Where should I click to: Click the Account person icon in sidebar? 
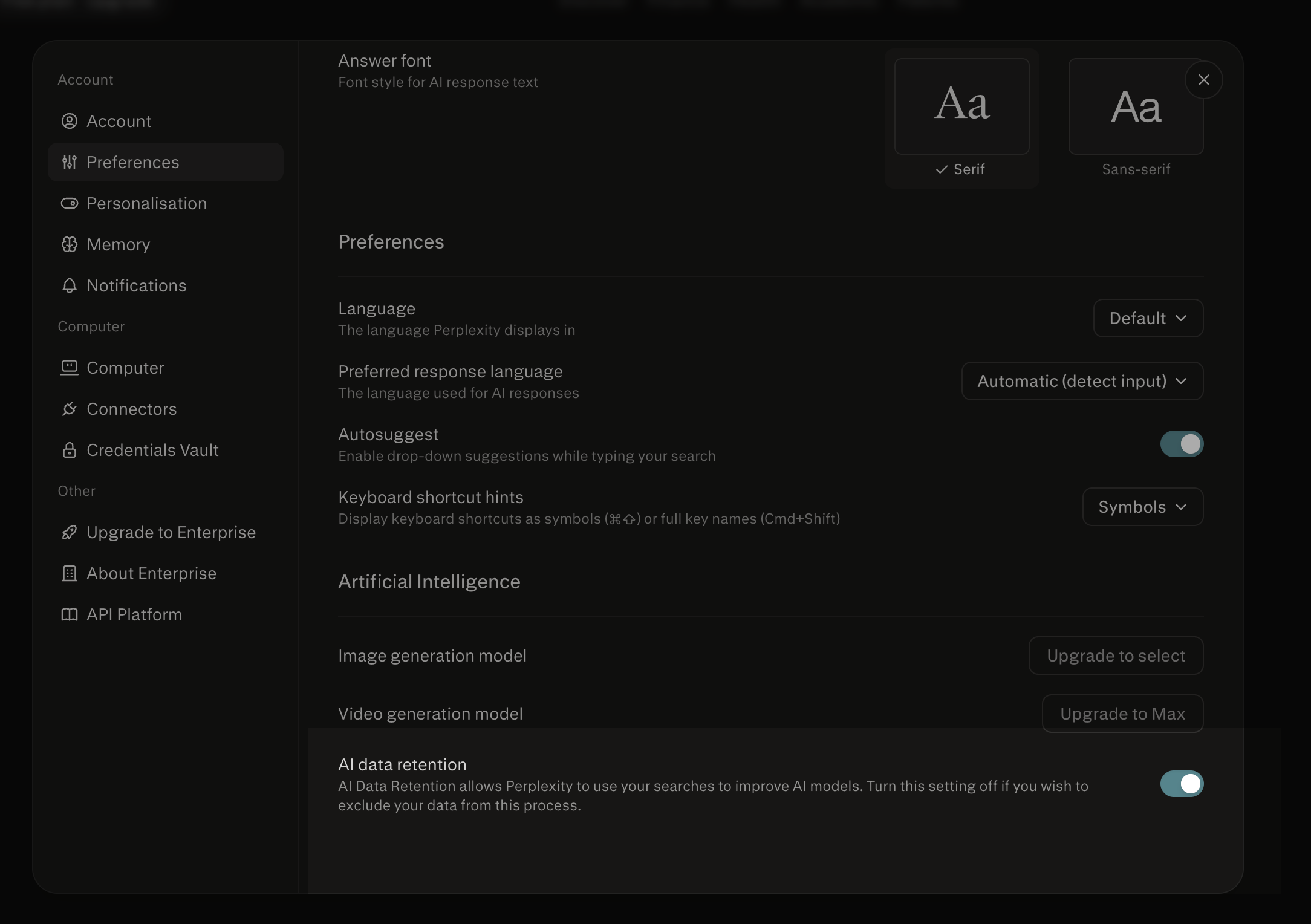[70, 121]
